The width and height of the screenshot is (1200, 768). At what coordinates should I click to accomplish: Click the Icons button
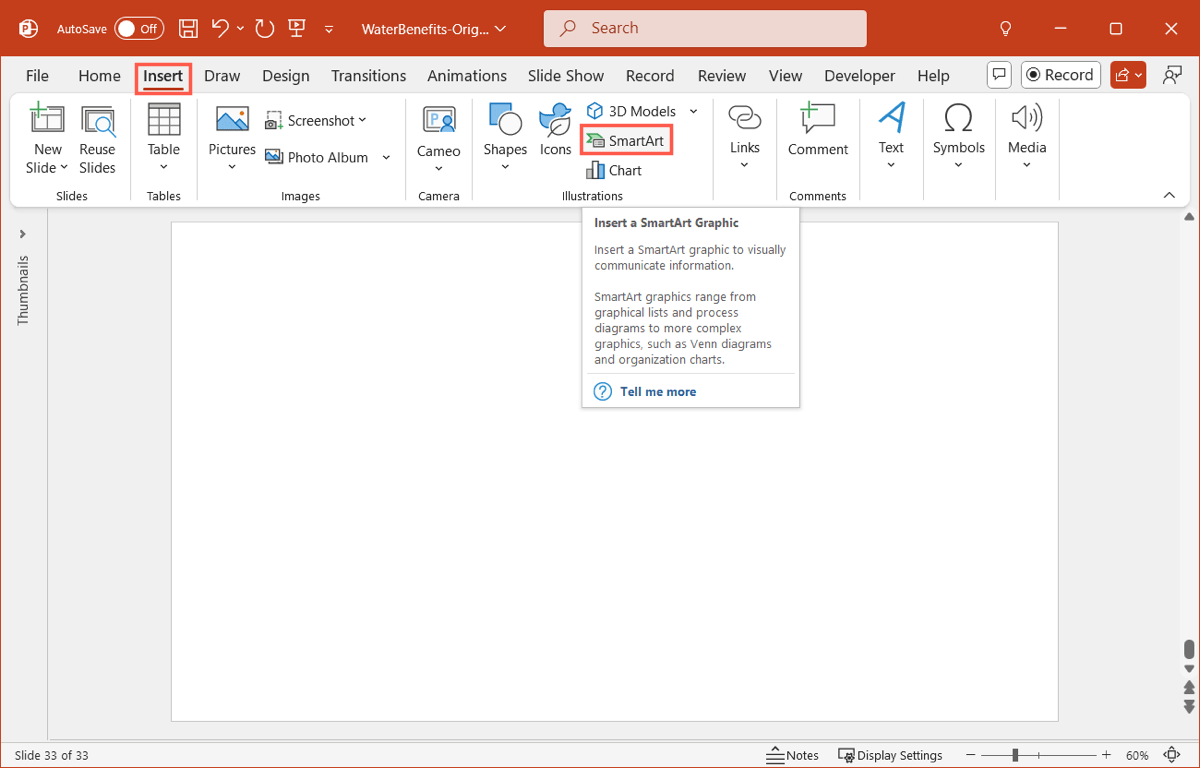point(555,130)
